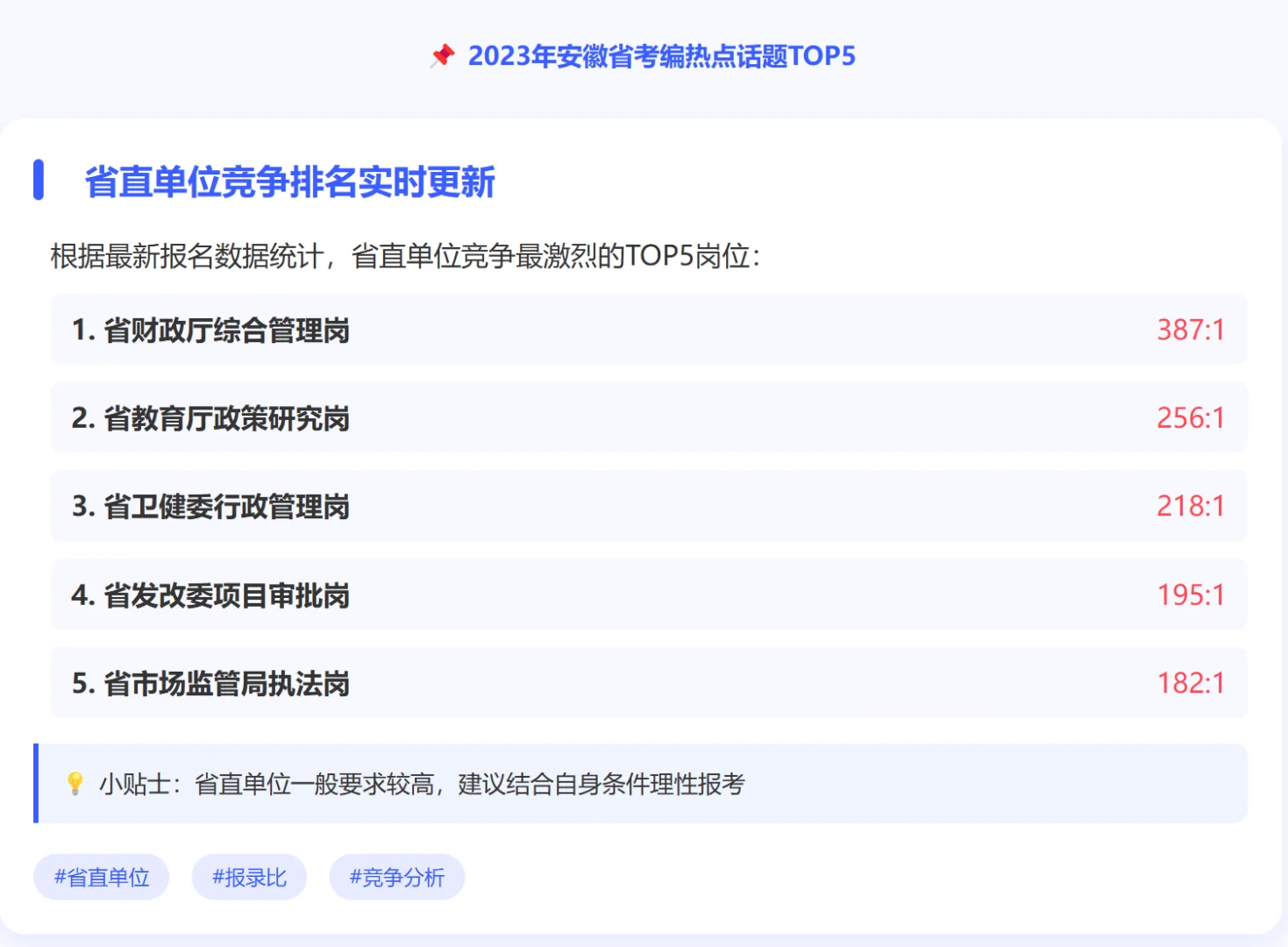Image resolution: width=1288 pixels, height=947 pixels.
Task: Click the pushpin icon beside the title
Action: click(x=443, y=56)
